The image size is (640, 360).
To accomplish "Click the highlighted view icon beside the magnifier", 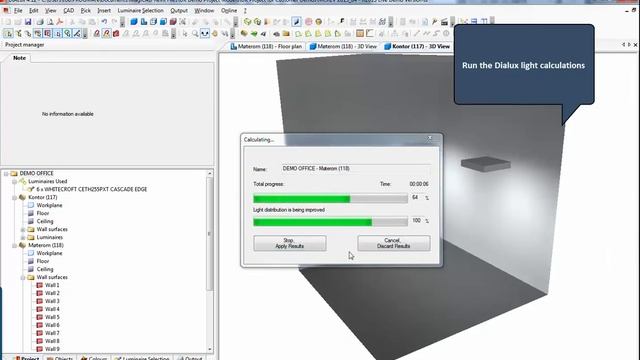I will click(x=205, y=34).
